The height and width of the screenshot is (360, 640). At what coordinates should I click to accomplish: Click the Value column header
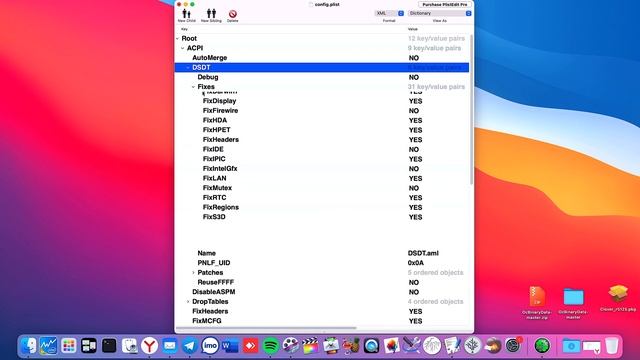413,29
